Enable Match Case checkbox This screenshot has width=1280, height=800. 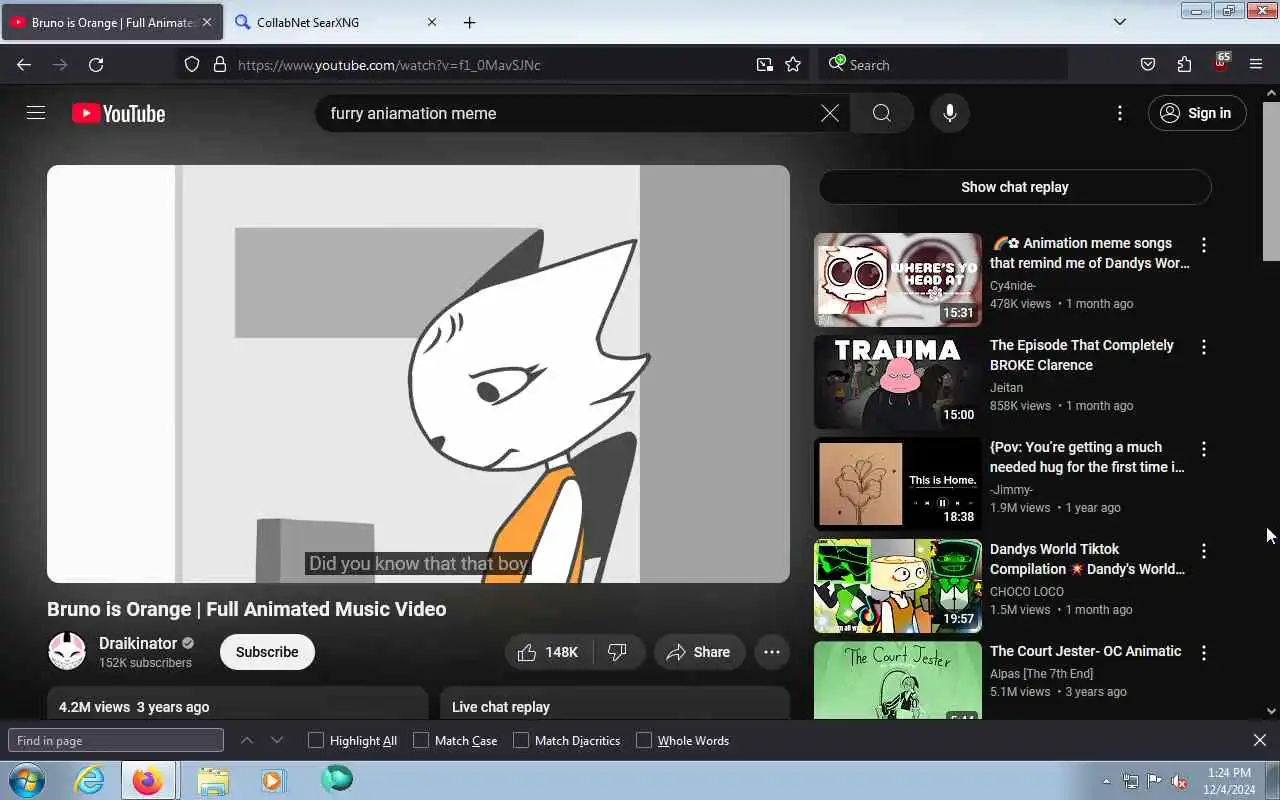421,740
